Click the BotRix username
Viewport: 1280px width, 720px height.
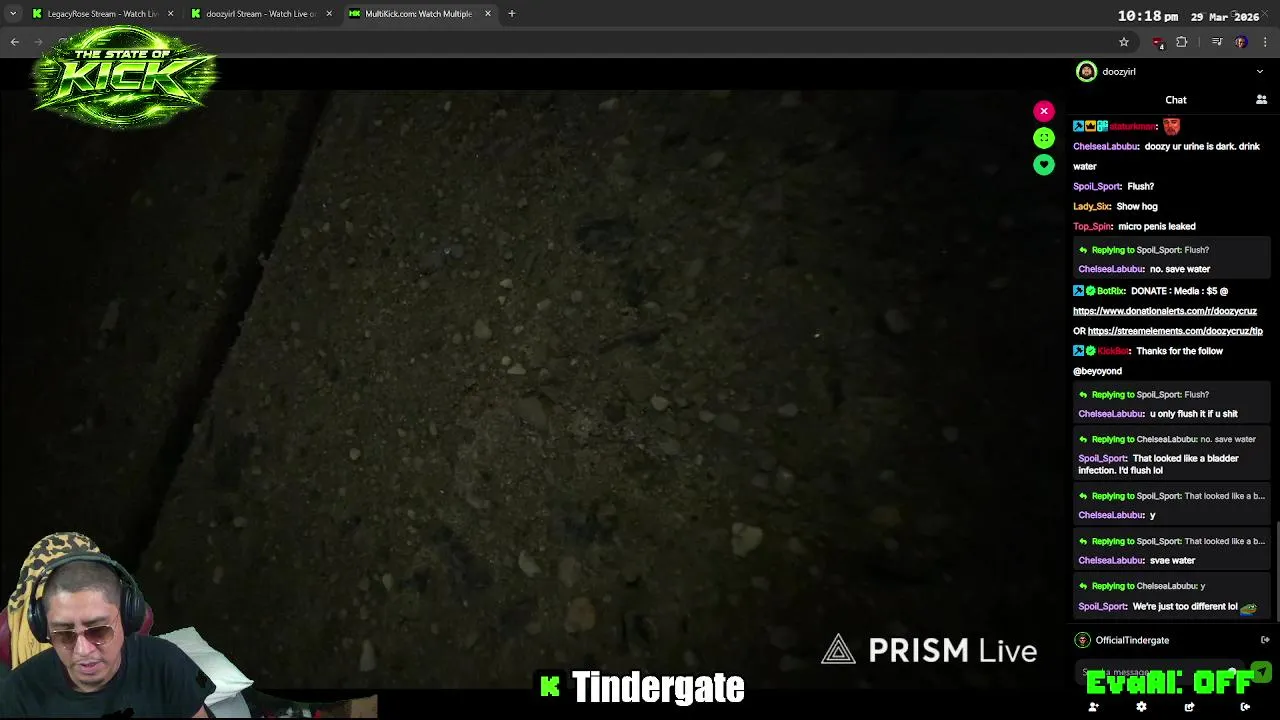(1111, 291)
